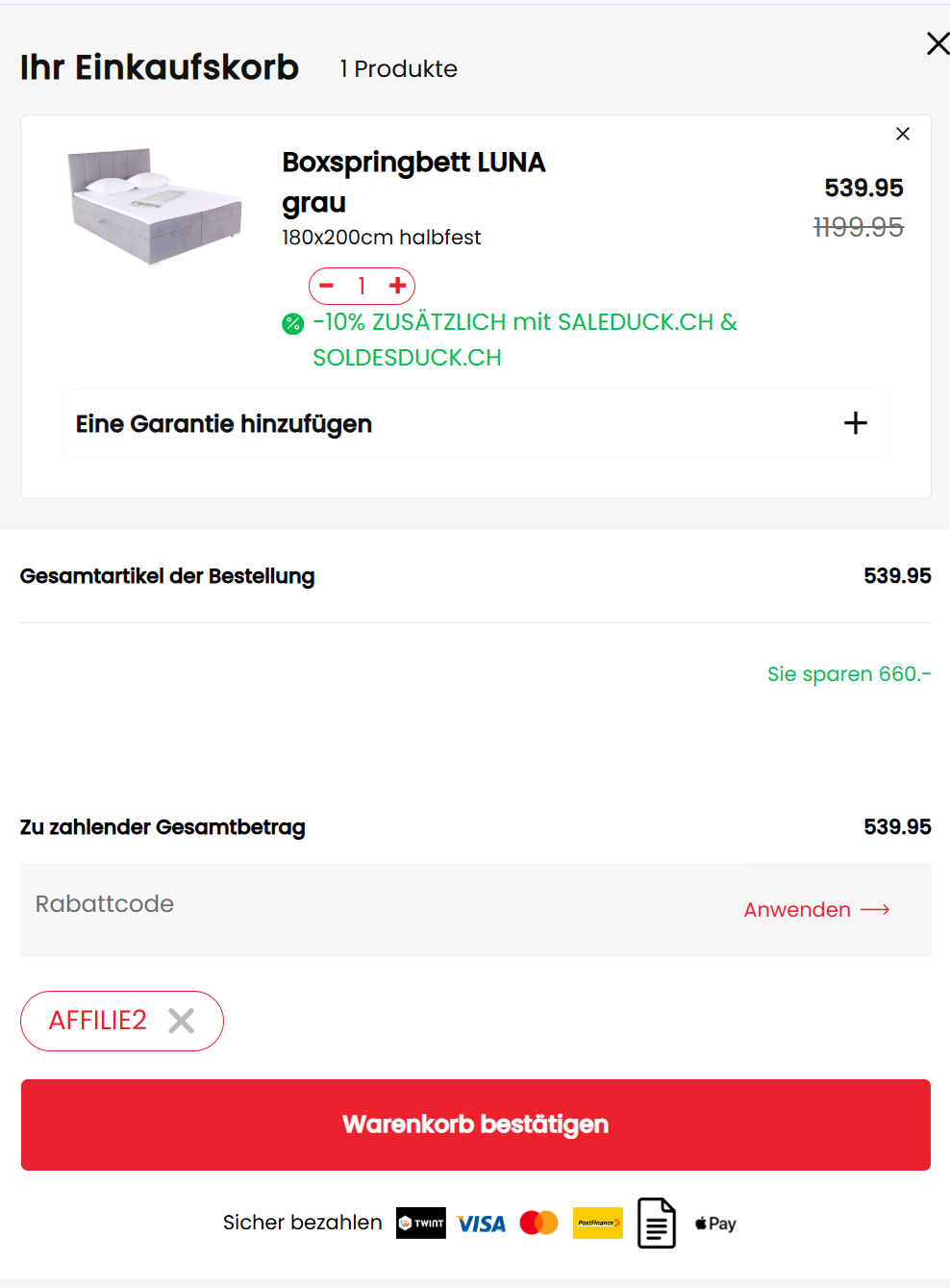Click the plus icon beside Garantie hinzufügen
This screenshot has height=1288, width=950.
coord(855,423)
